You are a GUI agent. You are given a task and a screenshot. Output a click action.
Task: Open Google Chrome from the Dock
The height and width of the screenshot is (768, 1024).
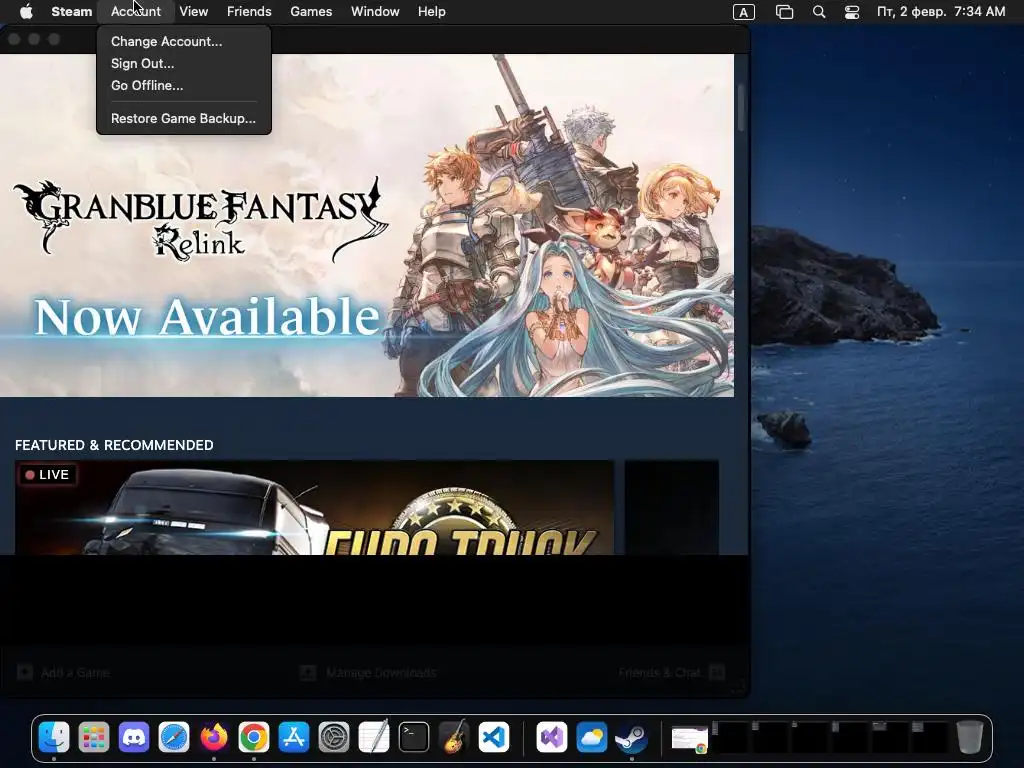click(x=253, y=737)
